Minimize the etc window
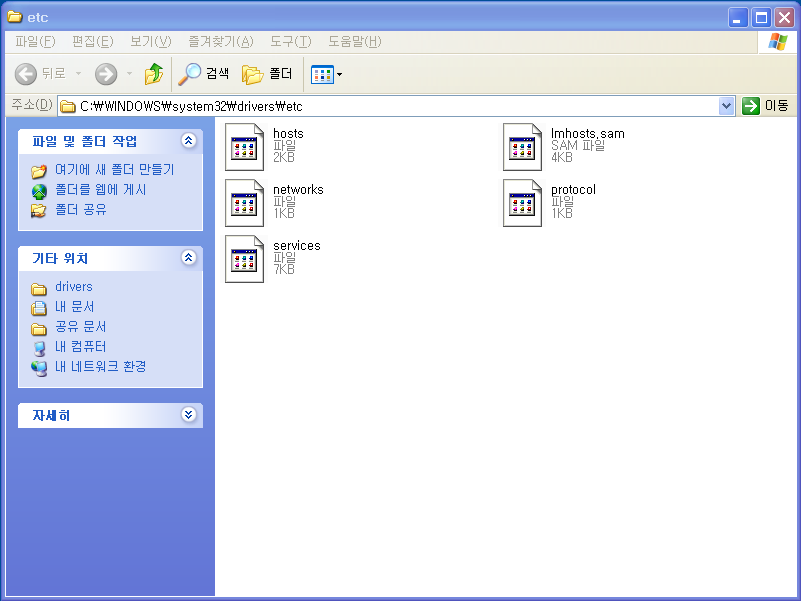Viewport: 801px width, 601px height. (738, 17)
